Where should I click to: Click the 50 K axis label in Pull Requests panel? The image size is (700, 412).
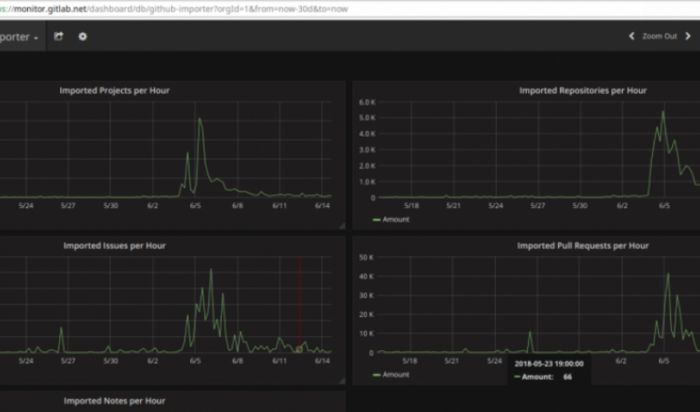[x=367, y=258]
